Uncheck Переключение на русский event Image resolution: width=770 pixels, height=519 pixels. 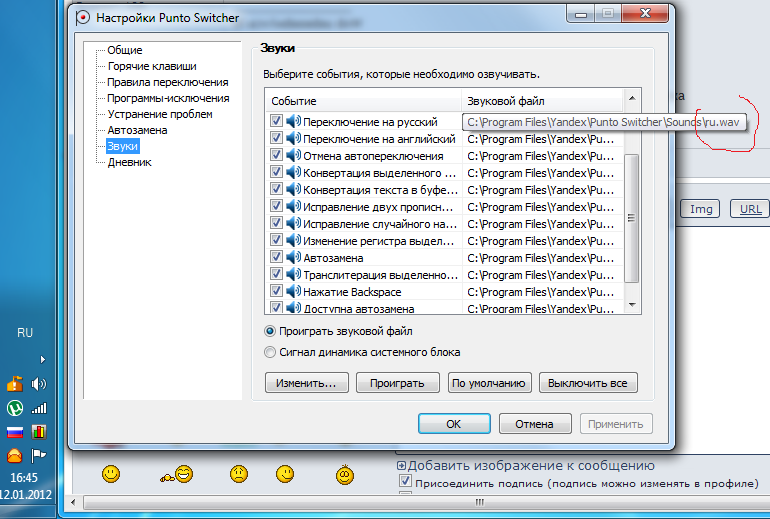276,121
